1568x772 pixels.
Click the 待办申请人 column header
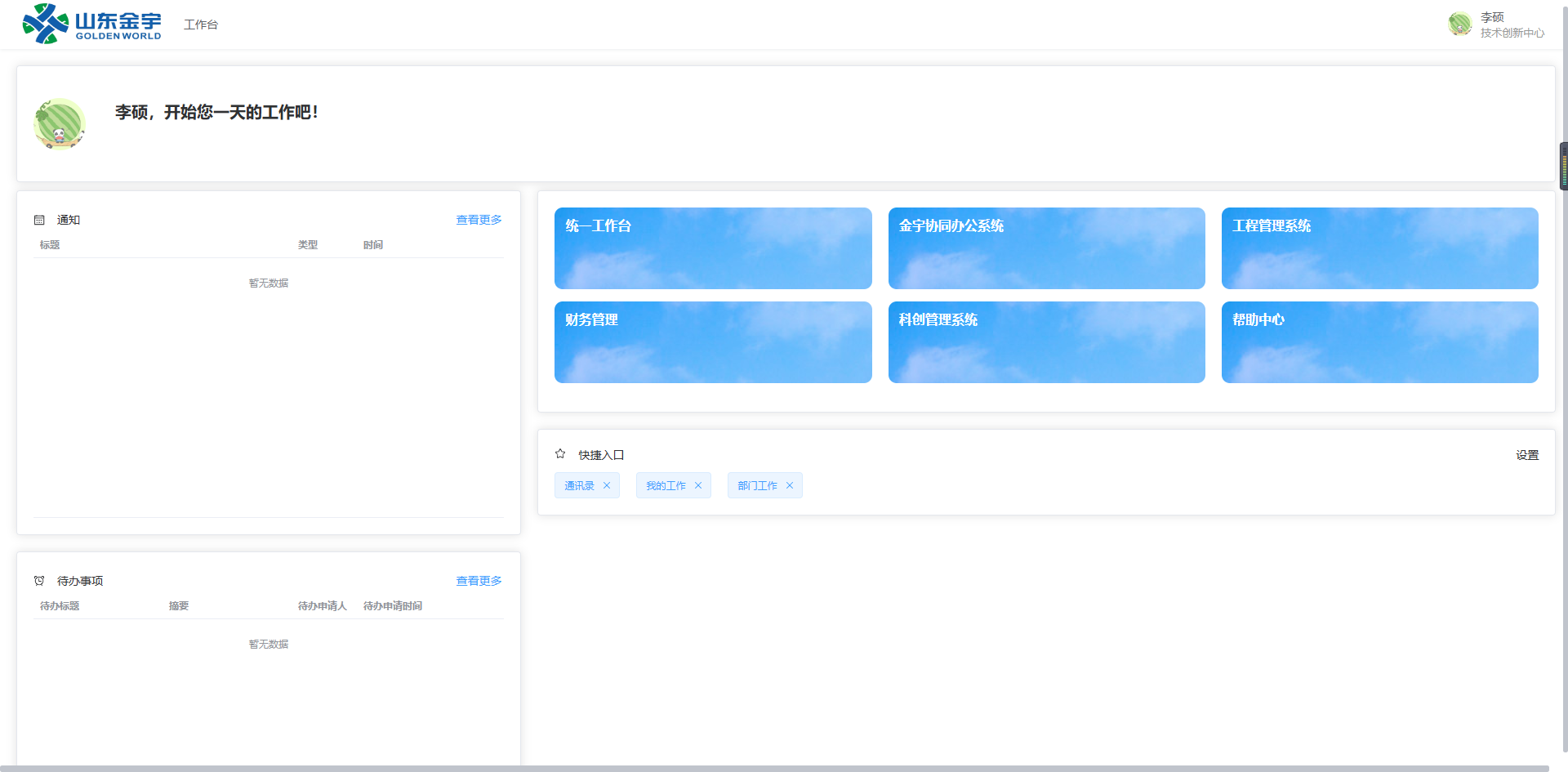[x=323, y=606]
